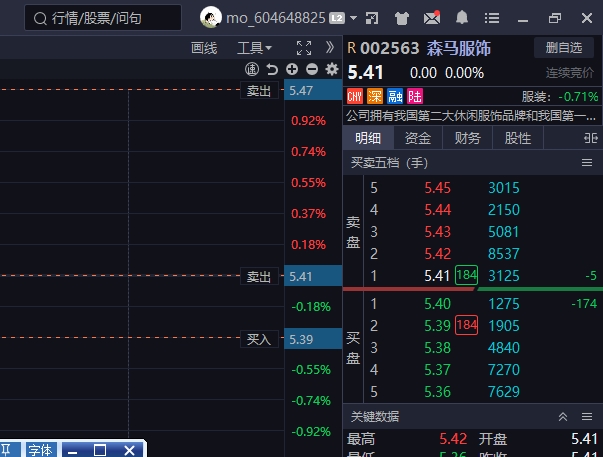Collapse the 关键数据 panel with chevron
603x457 pixels.
[563, 417]
